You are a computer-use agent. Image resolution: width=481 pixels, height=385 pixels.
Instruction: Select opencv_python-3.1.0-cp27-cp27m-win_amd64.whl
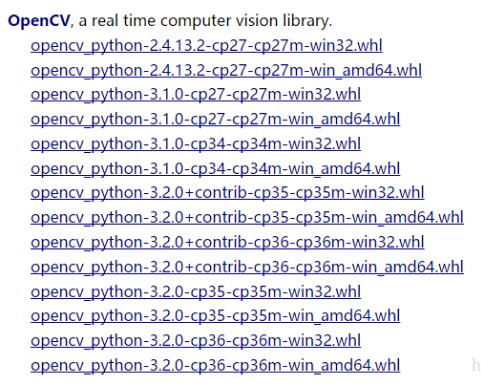click(215, 119)
